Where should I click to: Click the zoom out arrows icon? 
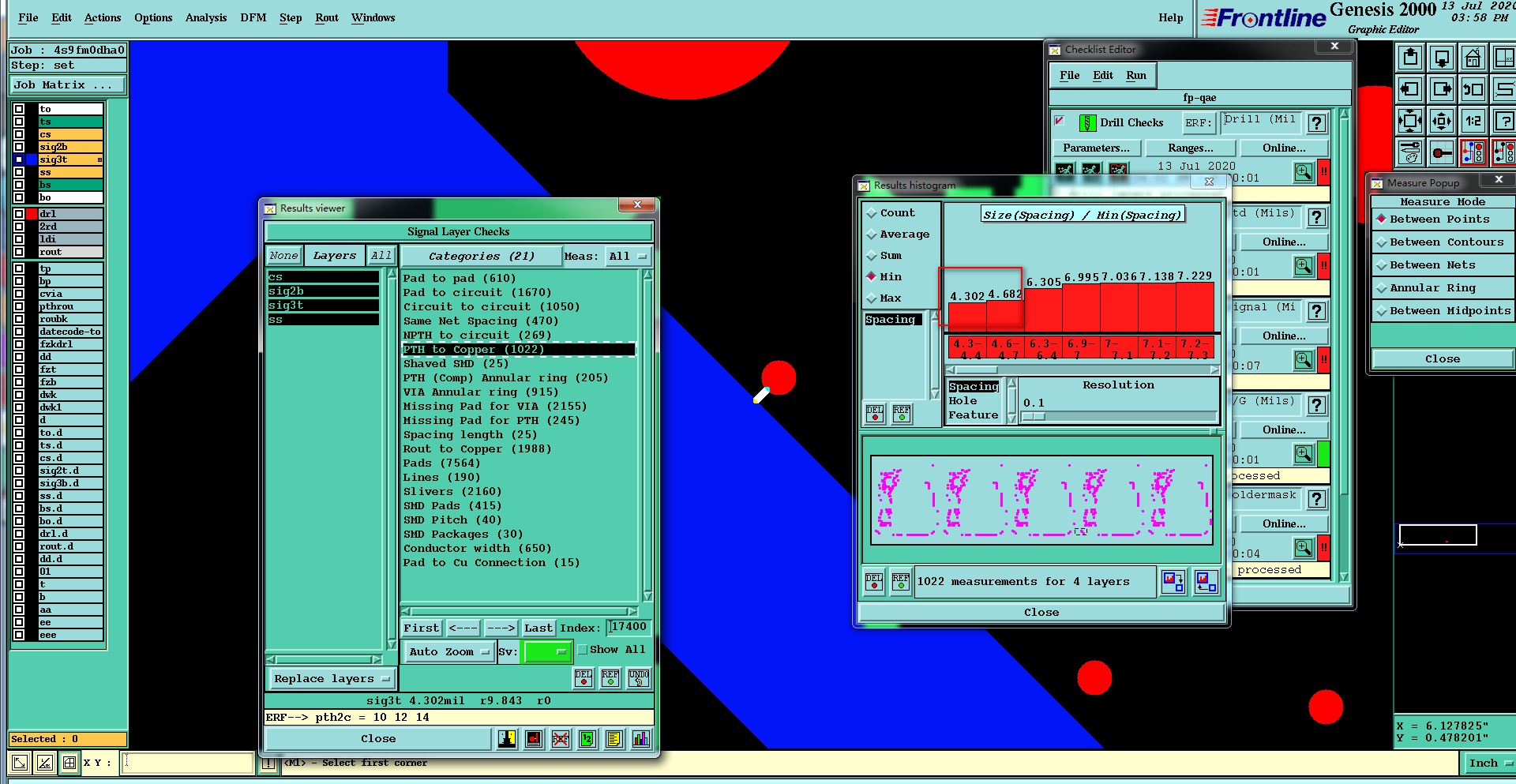(x=1442, y=121)
